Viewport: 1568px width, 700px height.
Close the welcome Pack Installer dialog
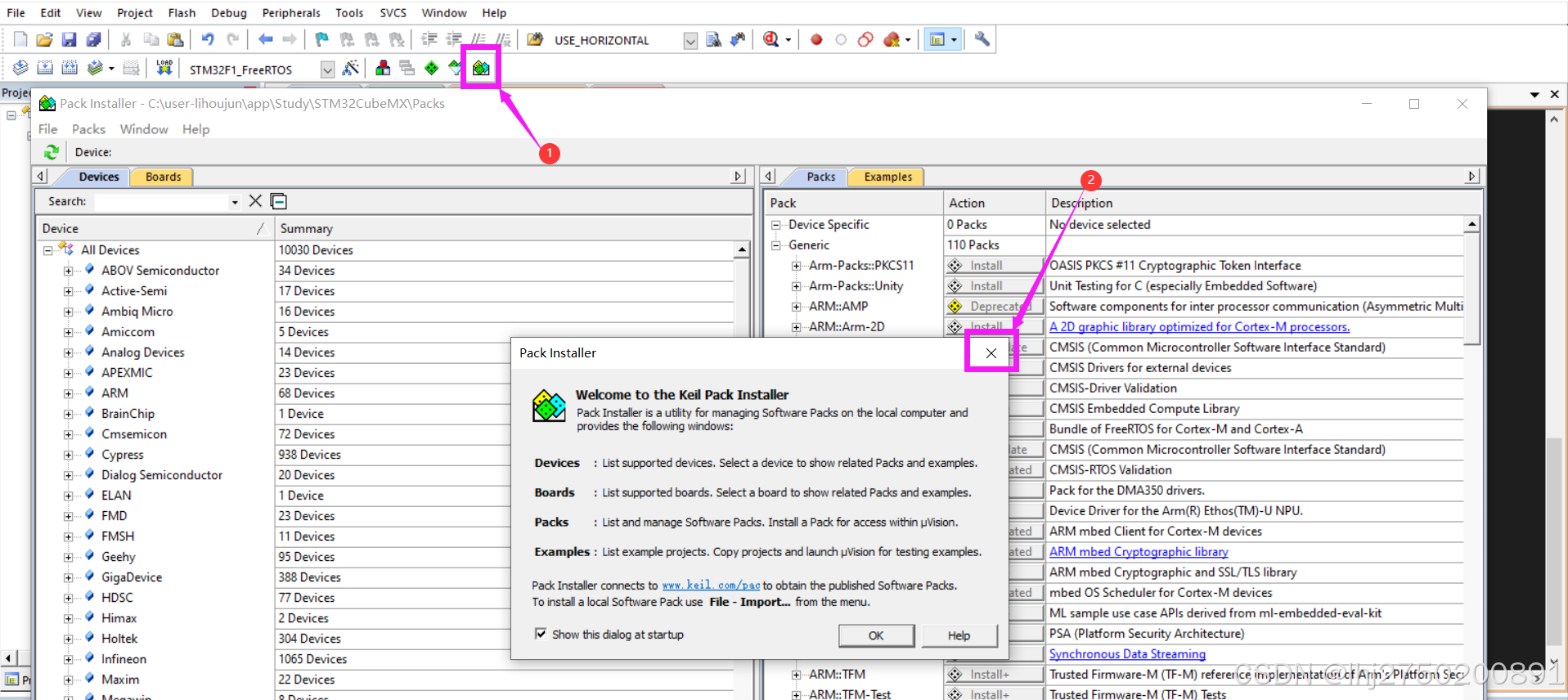pos(991,353)
